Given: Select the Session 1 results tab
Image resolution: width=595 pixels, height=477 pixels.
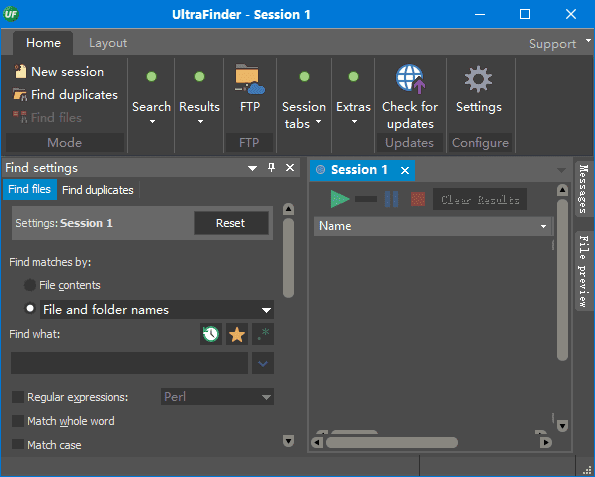Looking at the screenshot, I should (359, 170).
